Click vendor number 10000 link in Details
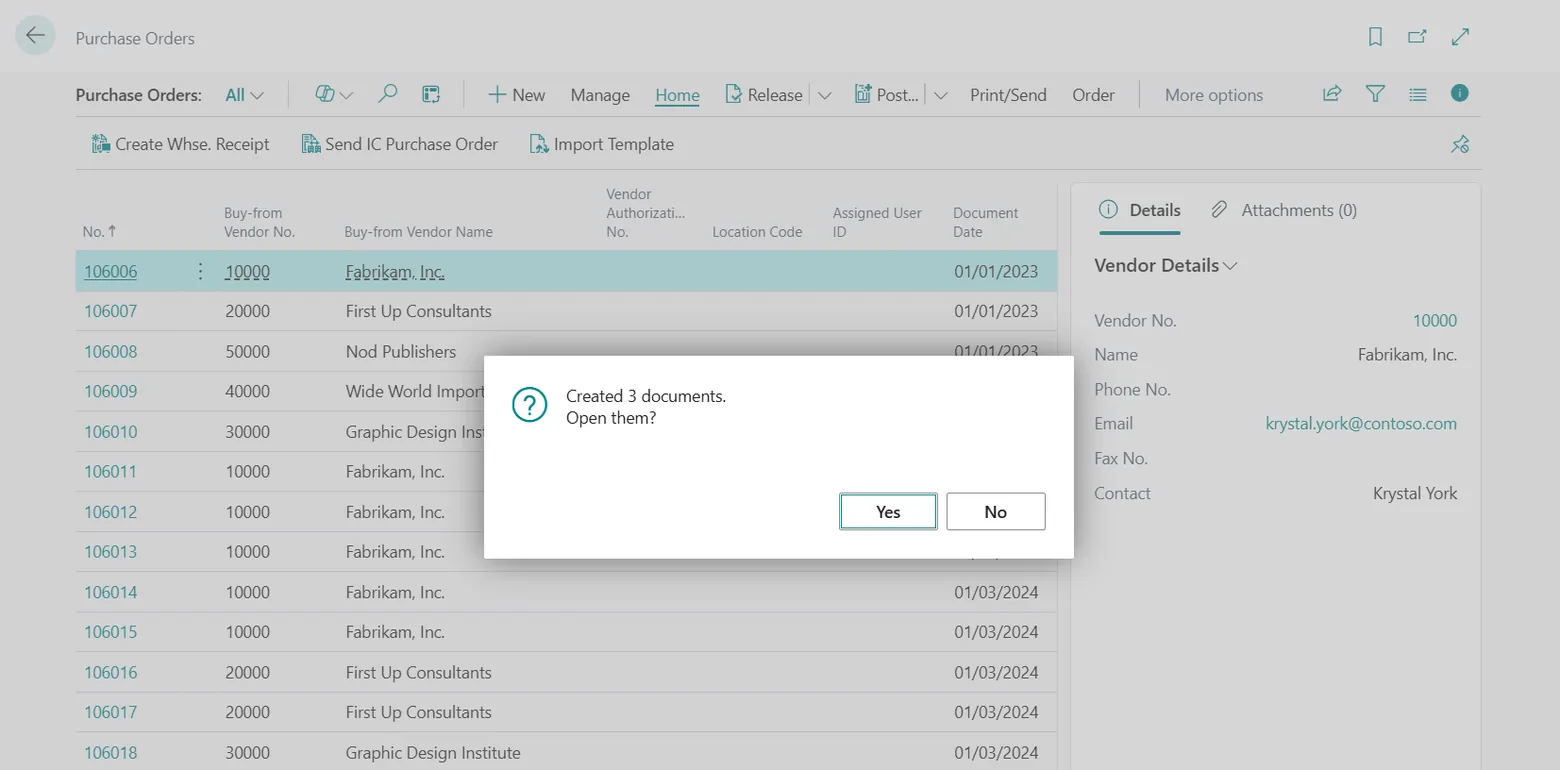Image resolution: width=1560 pixels, height=770 pixels. [1434, 320]
